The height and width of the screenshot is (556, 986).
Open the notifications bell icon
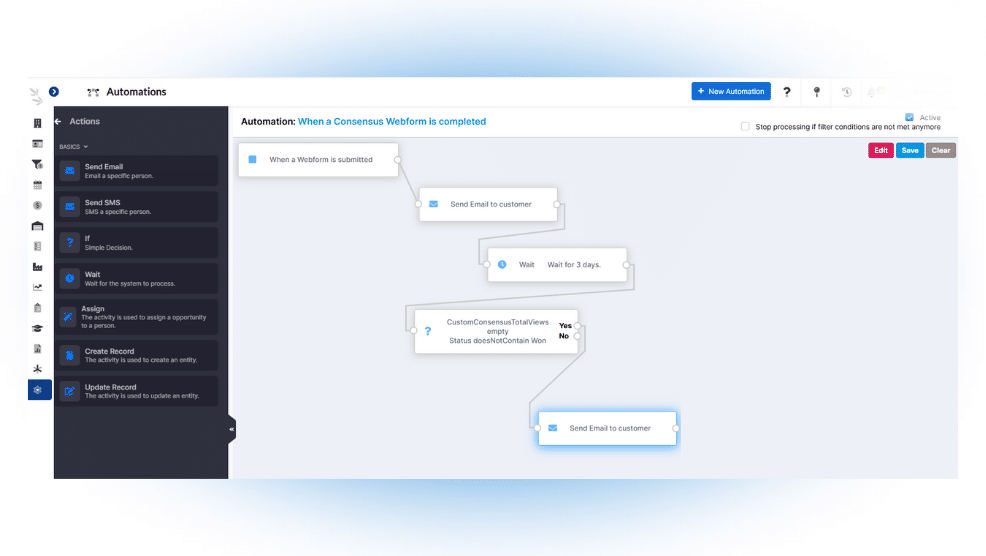click(872, 92)
